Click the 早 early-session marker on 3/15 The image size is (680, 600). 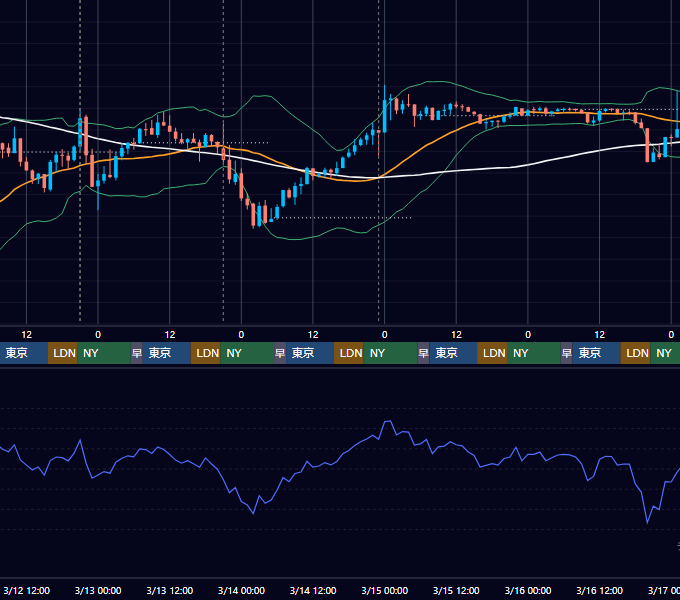423,353
